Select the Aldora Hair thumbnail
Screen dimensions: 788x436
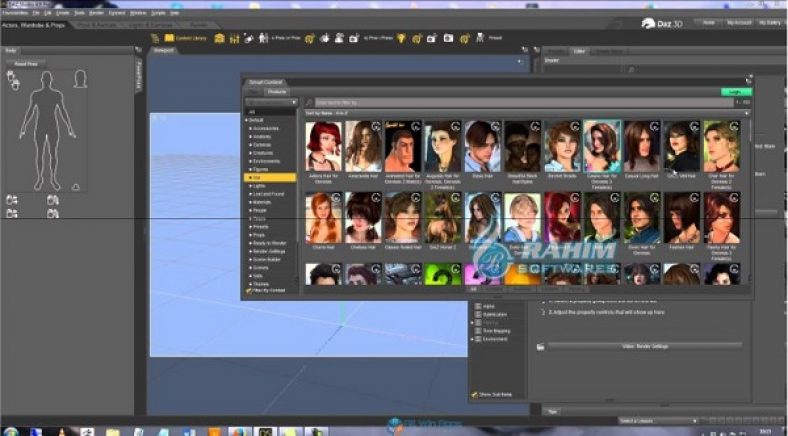click(x=323, y=146)
